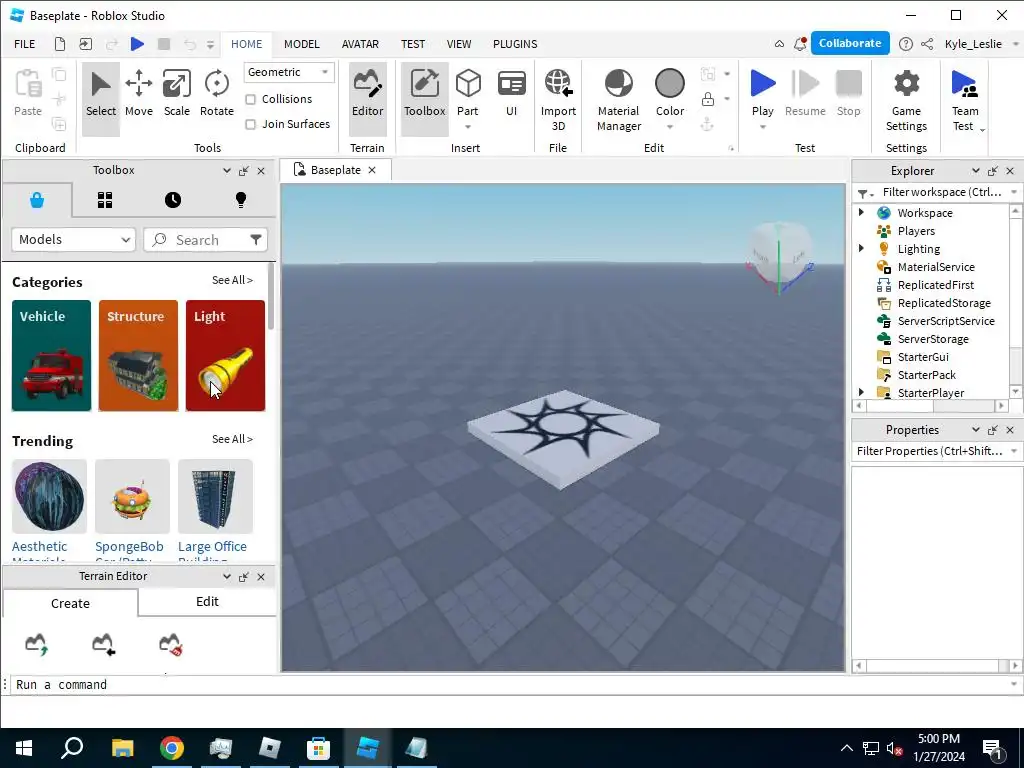
Task: Open the Vehicle category card
Action: pos(52,356)
